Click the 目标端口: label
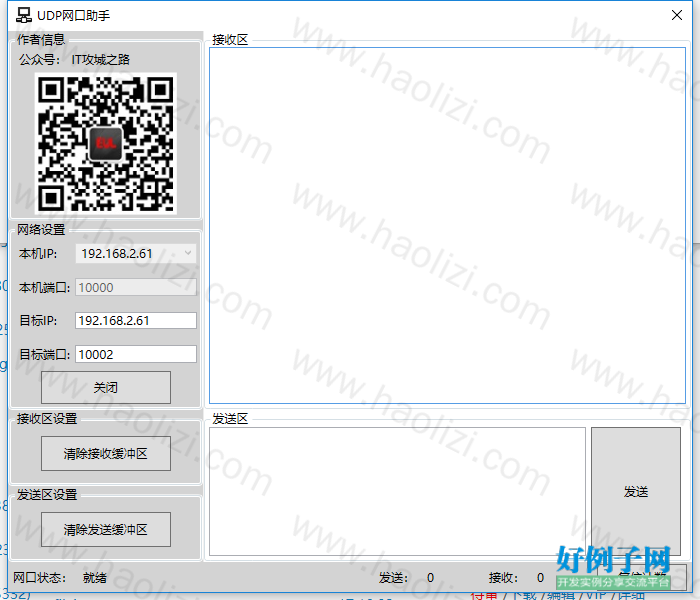 45,354
